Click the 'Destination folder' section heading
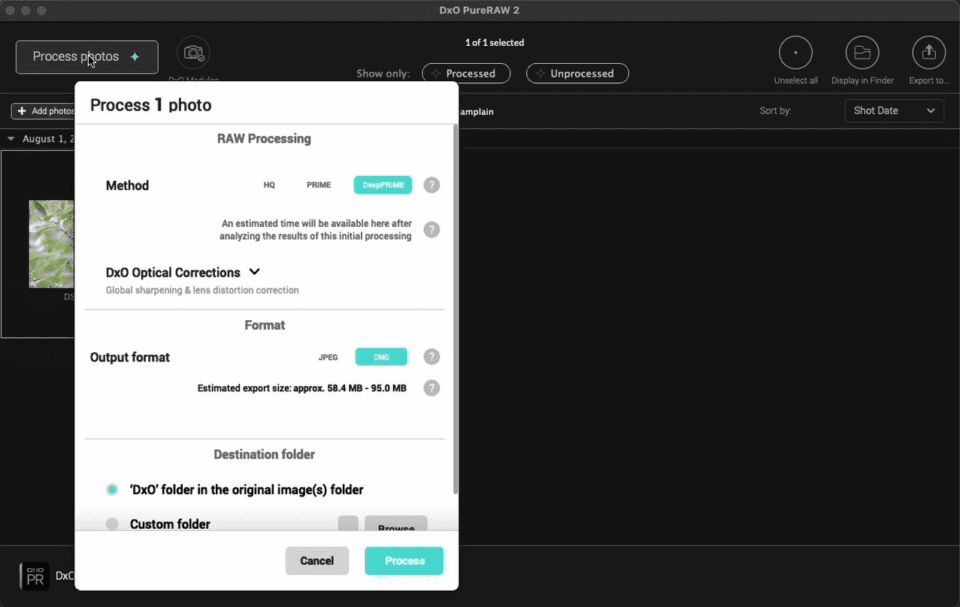Viewport: 960px width, 607px height. 264,454
